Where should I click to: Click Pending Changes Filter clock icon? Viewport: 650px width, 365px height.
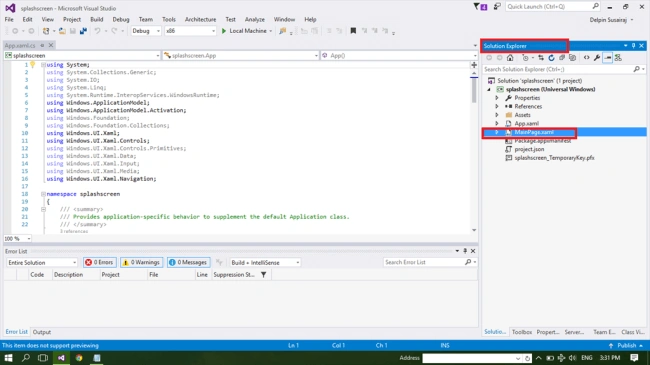click(525, 58)
